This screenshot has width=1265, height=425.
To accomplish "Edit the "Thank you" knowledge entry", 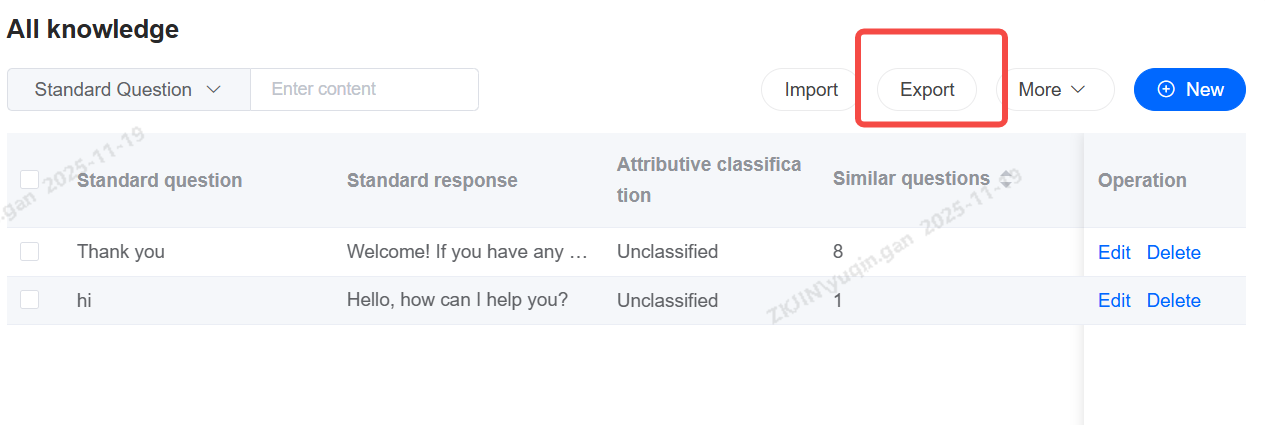I will [1114, 252].
